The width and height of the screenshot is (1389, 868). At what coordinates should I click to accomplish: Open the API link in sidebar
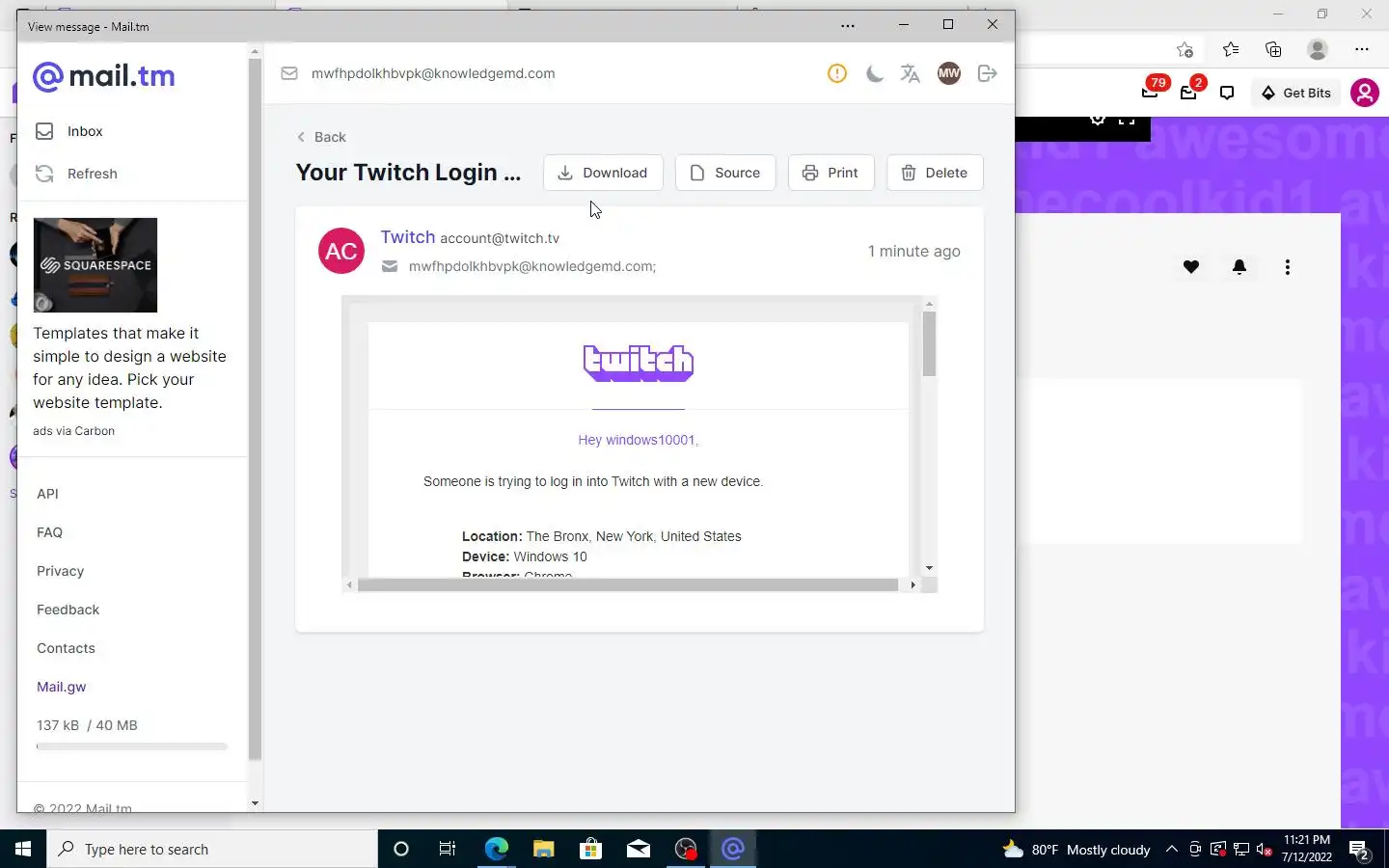pos(47,494)
